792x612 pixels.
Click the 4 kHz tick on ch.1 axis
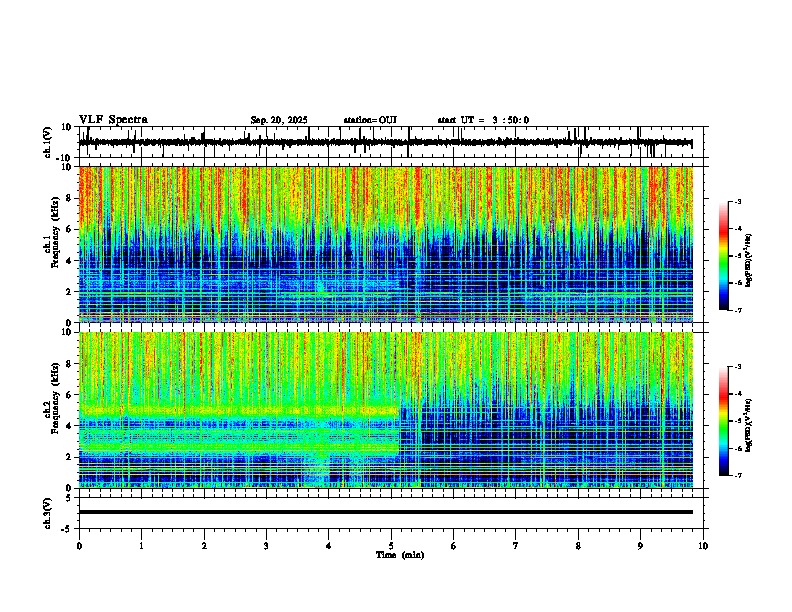pos(70,261)
